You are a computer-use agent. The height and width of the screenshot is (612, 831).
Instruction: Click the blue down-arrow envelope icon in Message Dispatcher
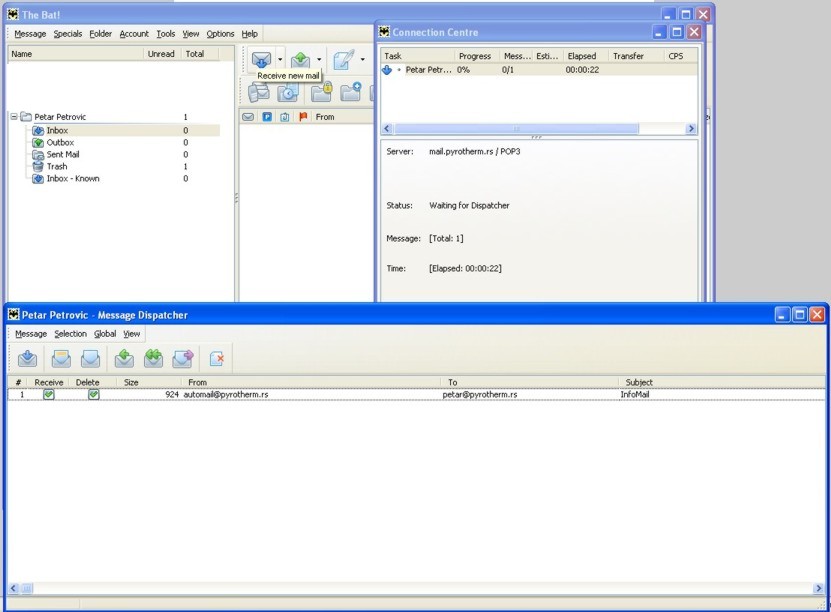click(28, 359)
